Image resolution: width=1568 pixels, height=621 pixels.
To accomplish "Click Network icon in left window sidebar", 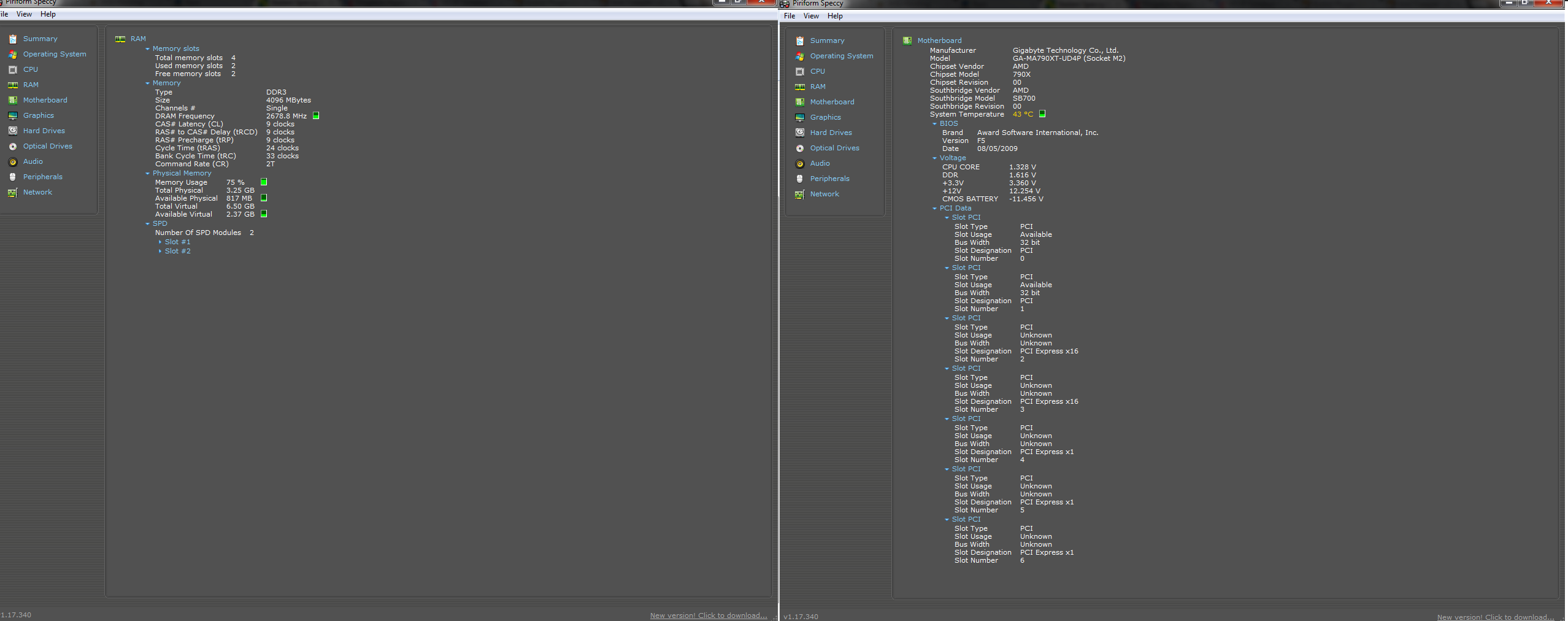I will pos(13,192).
